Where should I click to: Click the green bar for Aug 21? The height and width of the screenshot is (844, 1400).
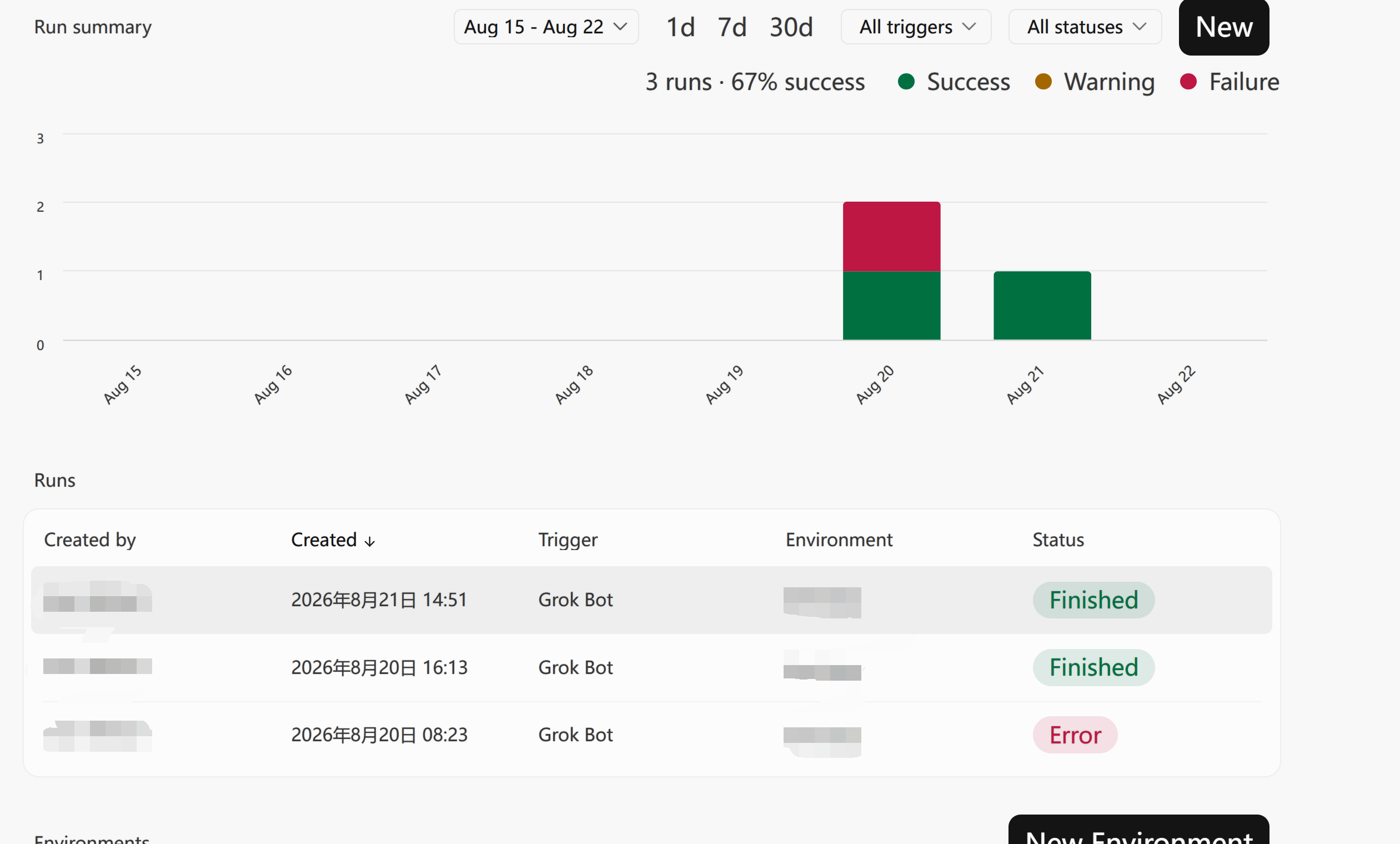click(x=1042, y=306)
